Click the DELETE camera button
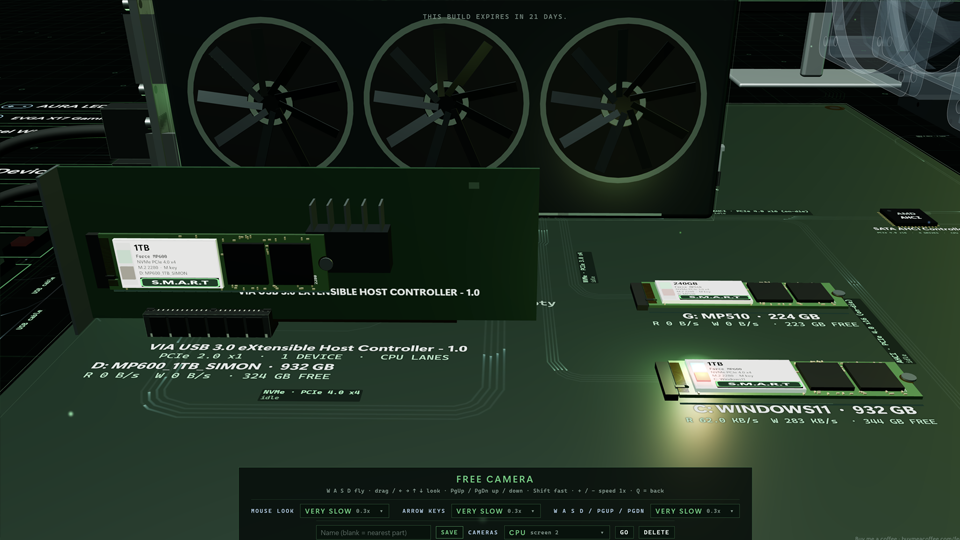960x540 pixels. tap(656, 533)
